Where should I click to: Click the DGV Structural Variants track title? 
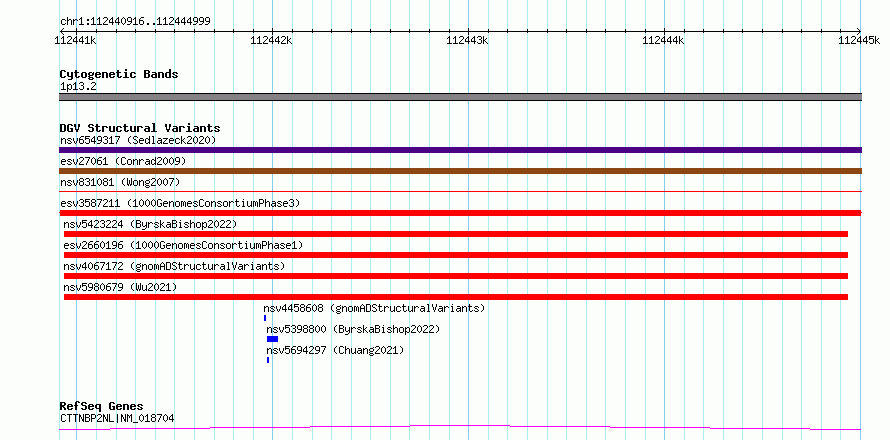click(x=140, y=128)
